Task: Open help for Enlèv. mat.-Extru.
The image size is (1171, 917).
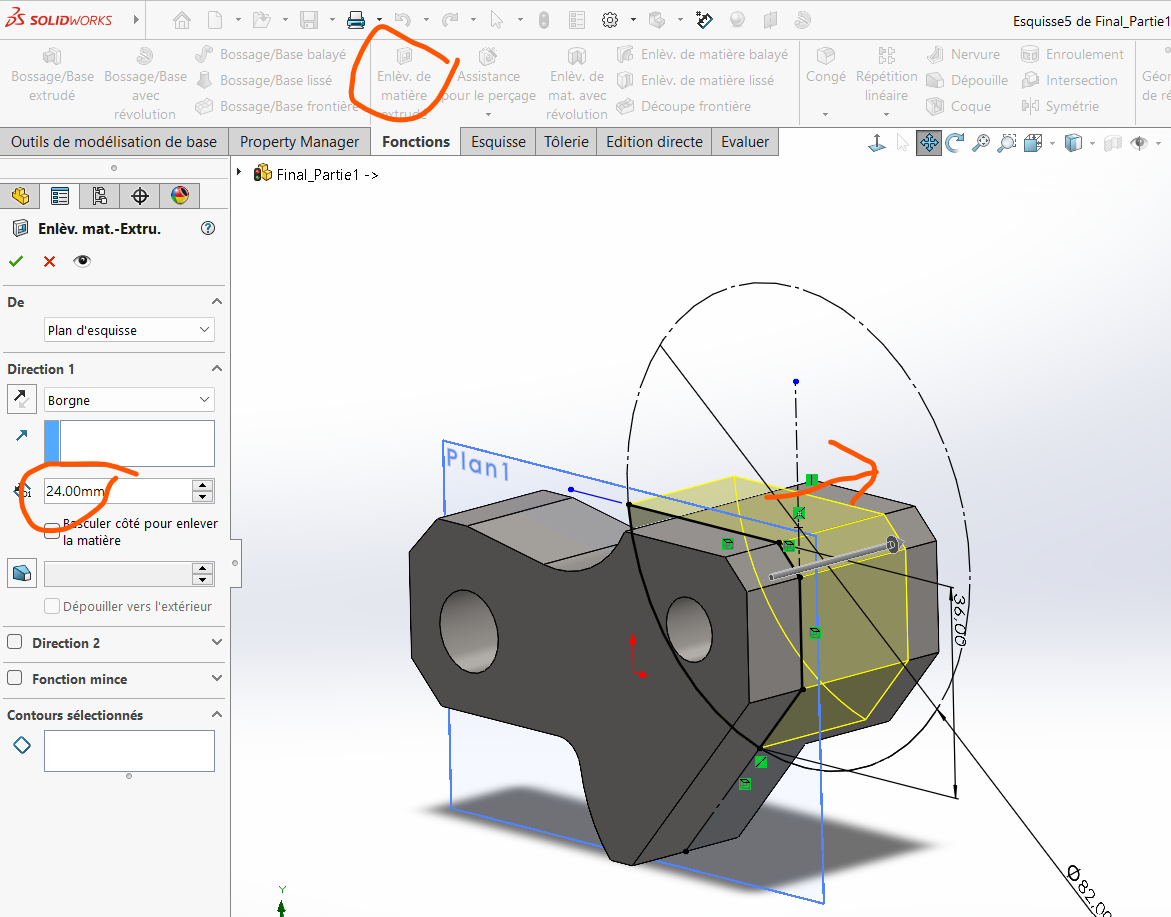Action: [208, 229]
